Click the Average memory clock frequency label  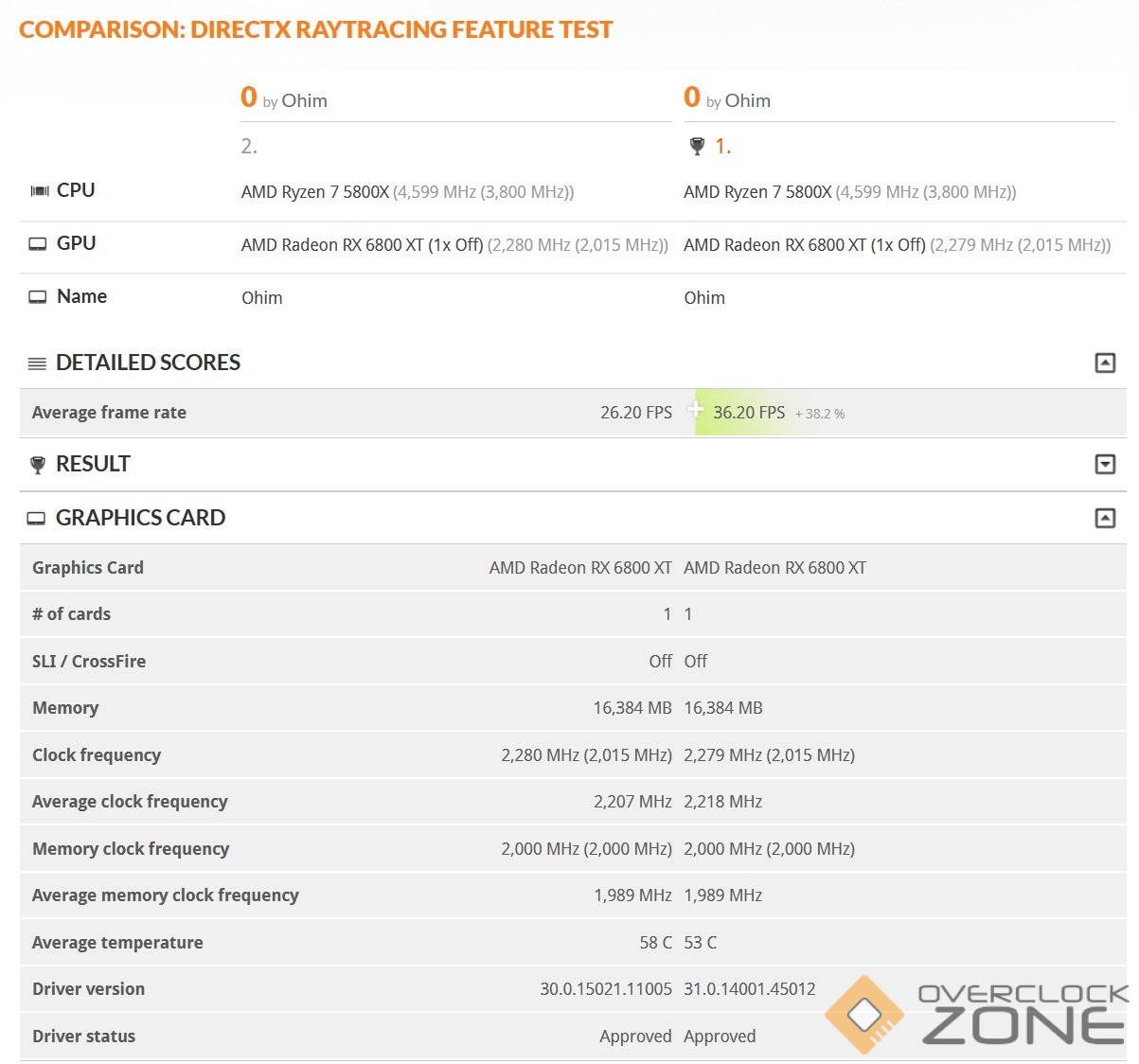[x=166, y=896]
